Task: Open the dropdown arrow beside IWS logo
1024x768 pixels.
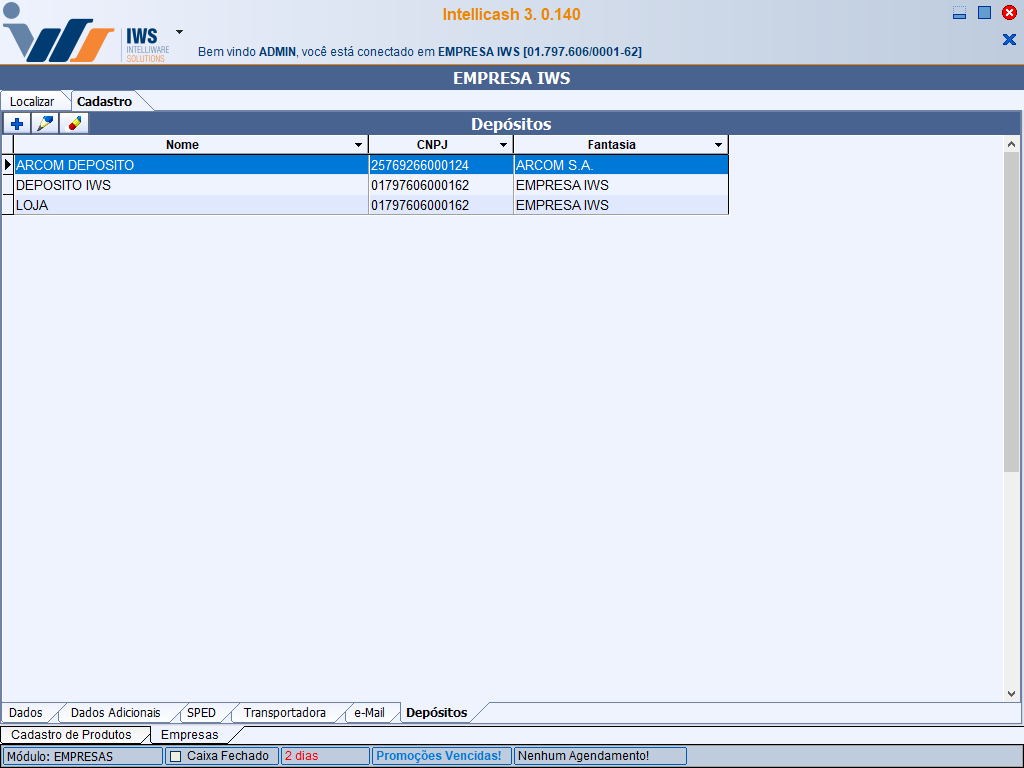Action: click(x=179, y=32)
